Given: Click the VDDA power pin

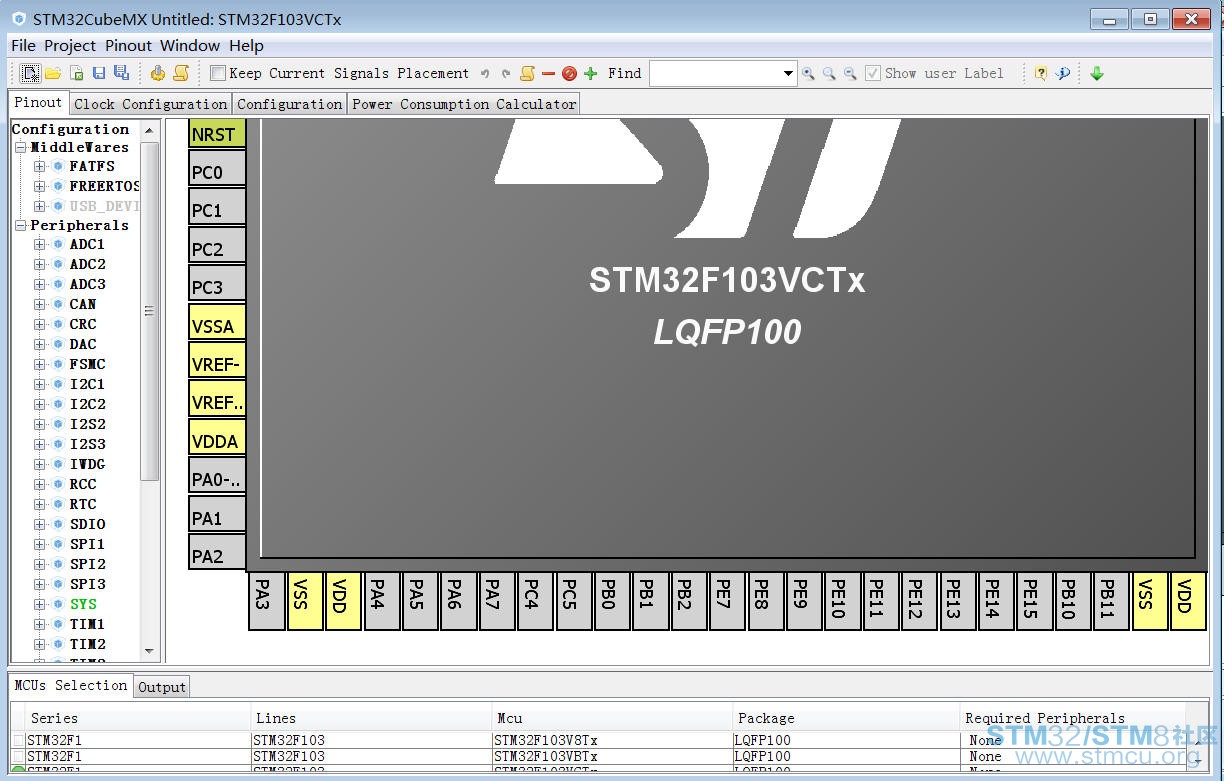Looking at the screenshot, I should (217, 438).
